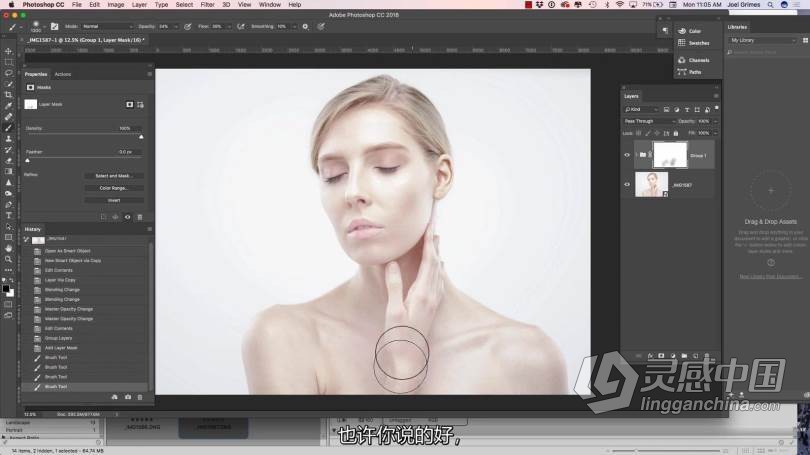Create new group folder icon in Layers
The image size is (810, 455).
coord(684,356)
